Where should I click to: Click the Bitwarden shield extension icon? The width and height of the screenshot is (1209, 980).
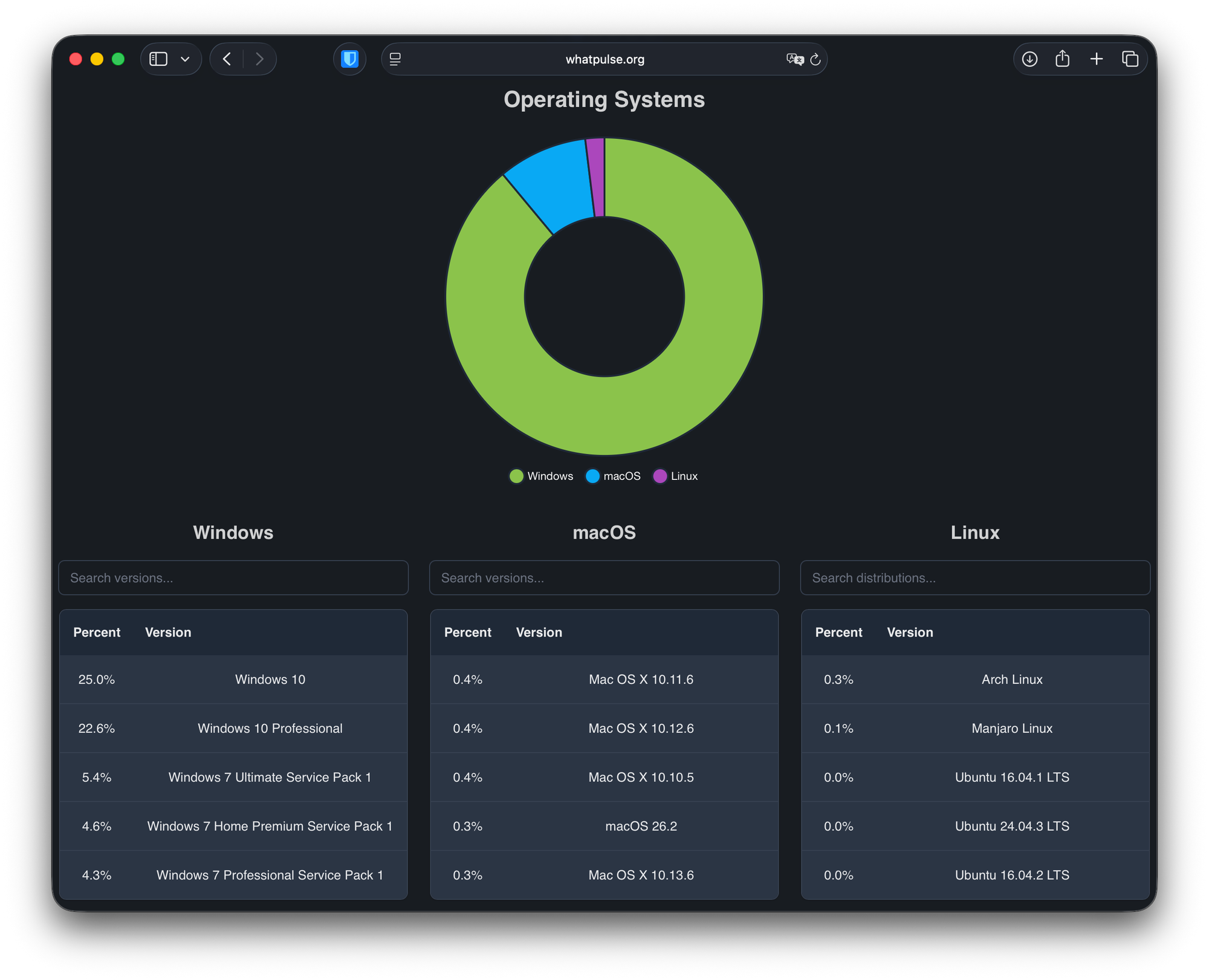349,59
